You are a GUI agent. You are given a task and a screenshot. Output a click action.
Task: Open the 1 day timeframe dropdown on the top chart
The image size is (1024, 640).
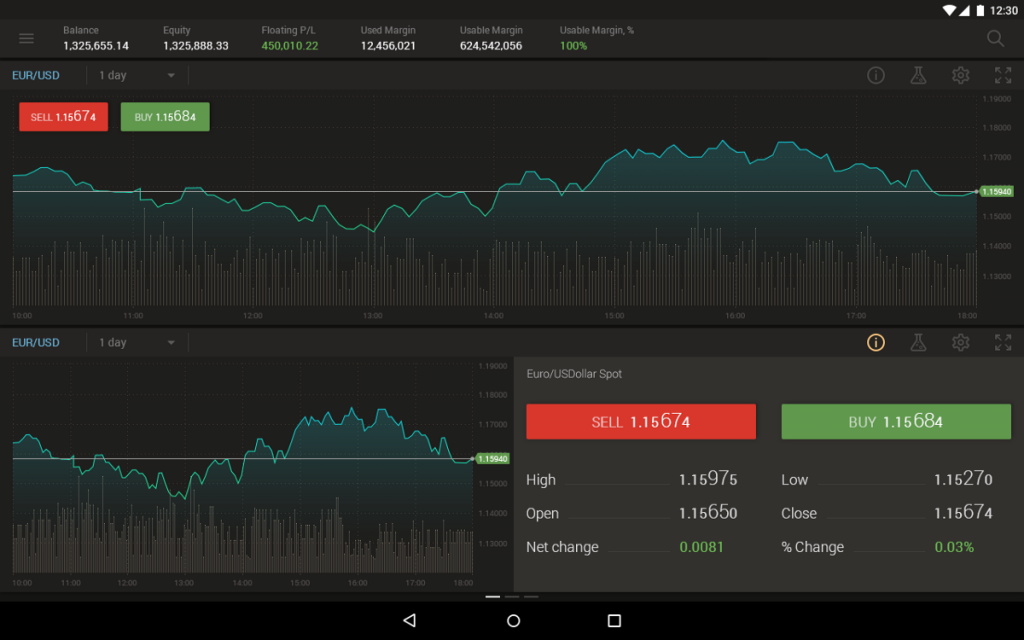[x=137, y=75]
